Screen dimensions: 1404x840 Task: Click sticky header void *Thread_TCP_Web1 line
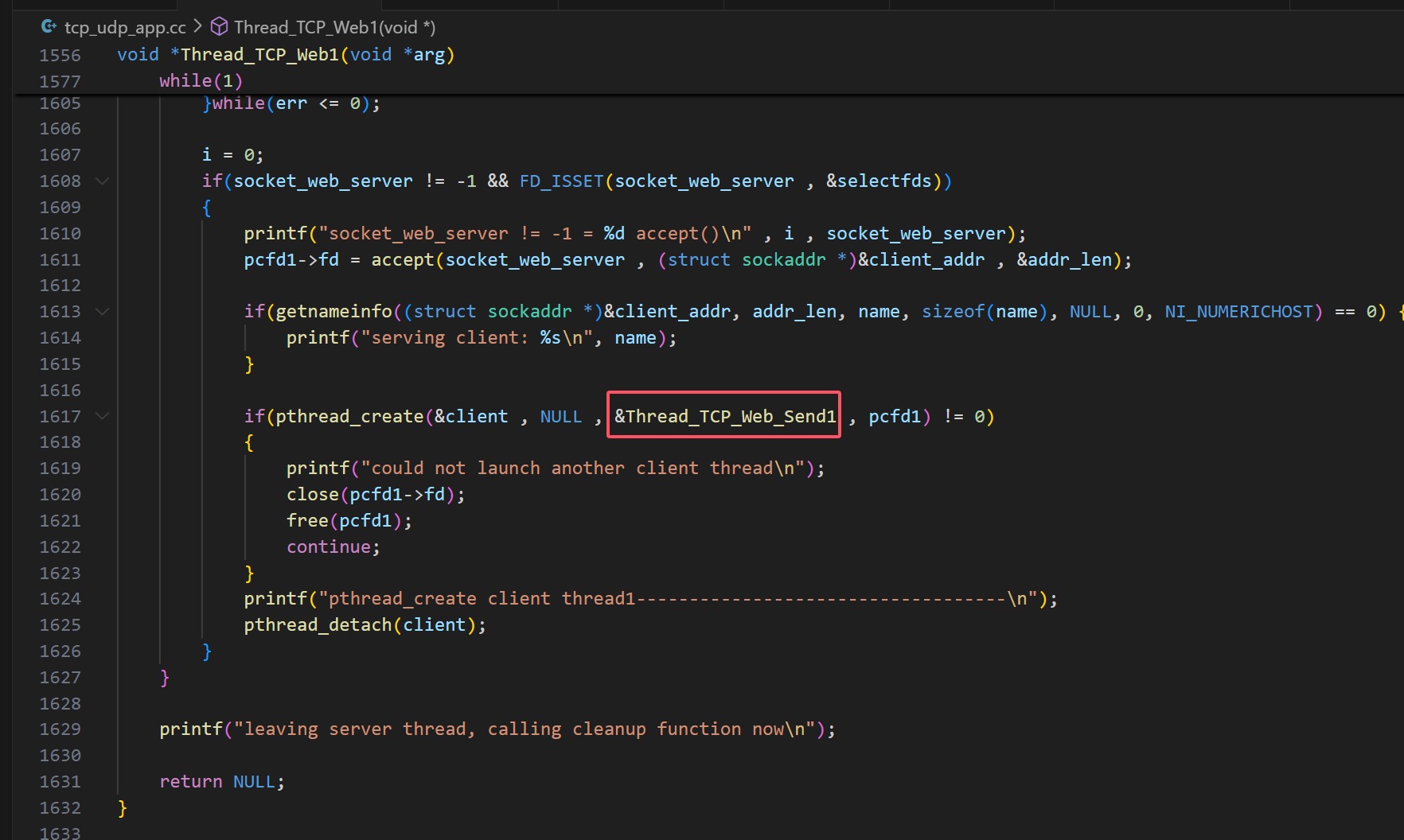point(286,54)
